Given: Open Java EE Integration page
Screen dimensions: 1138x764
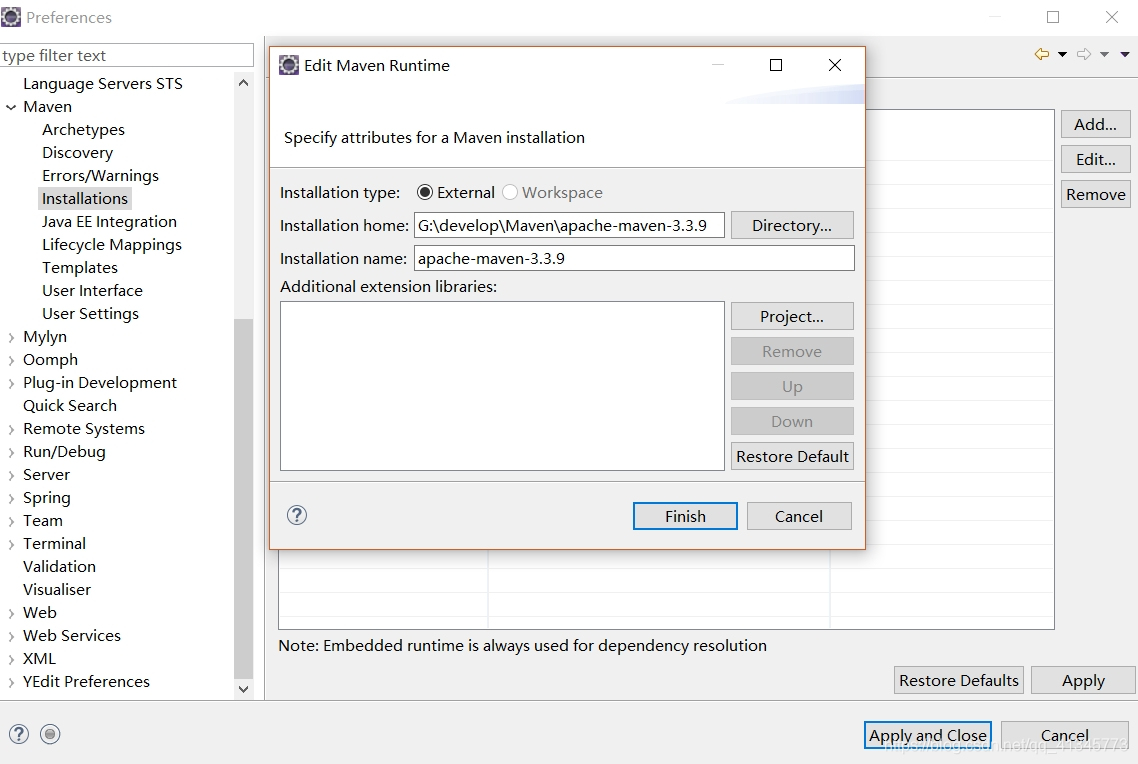Looking at the screenshot, I should click(x=110, y=221).
